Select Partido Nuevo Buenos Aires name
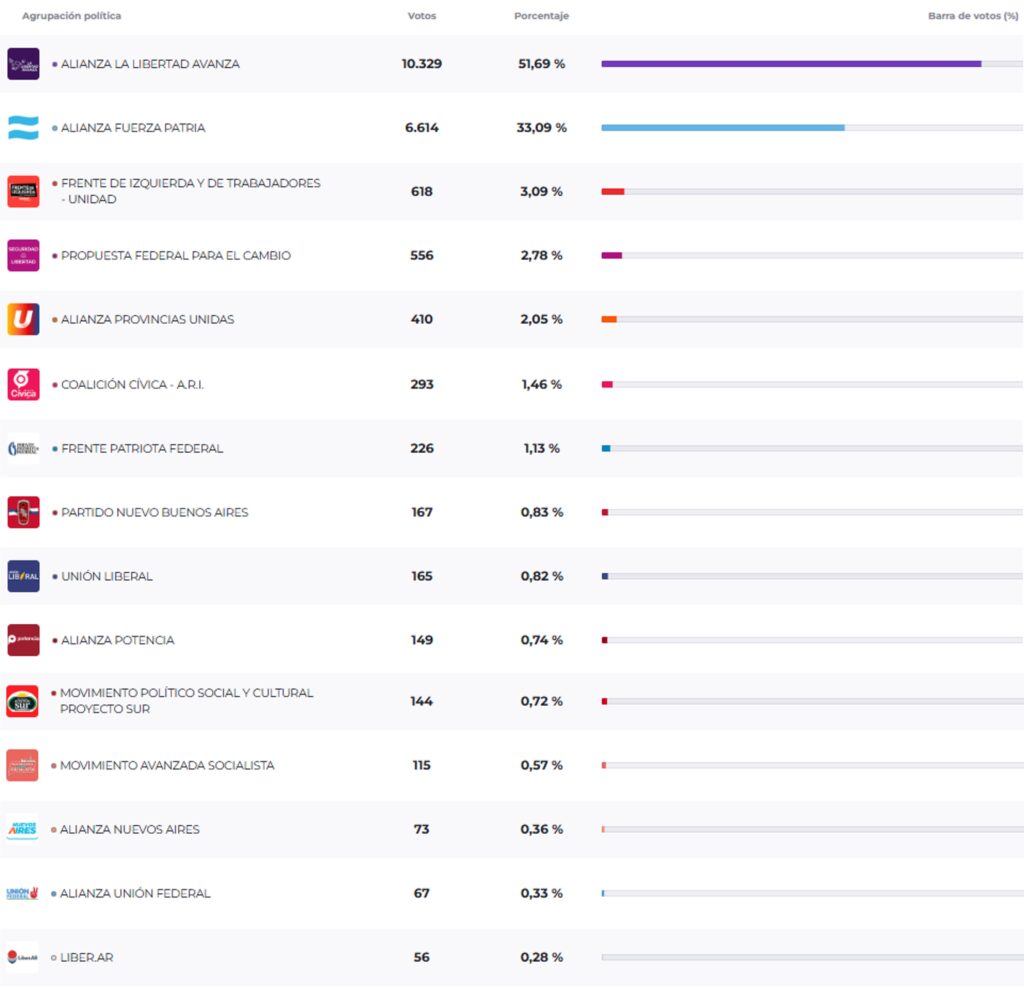Image resolution: width=1024 pixels, height=1000 pixels. (154, 512)
